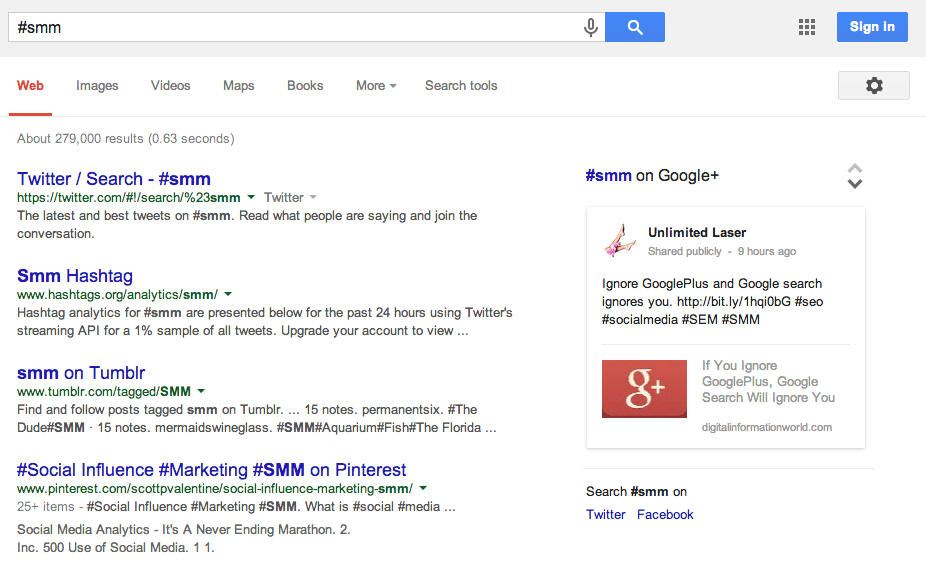Viewport: 926px width, 571px height.
Task: Switch to the Books tab
Action: [305, 86]
